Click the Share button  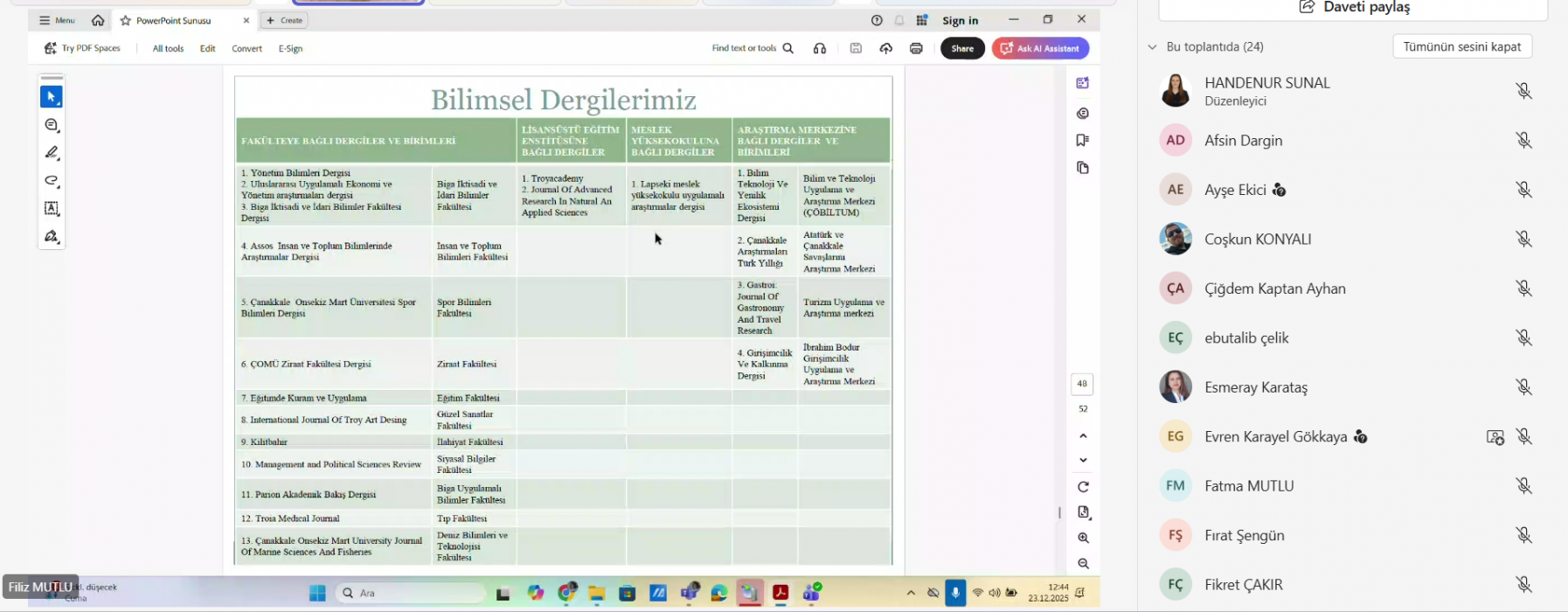[x=962, y=49]
